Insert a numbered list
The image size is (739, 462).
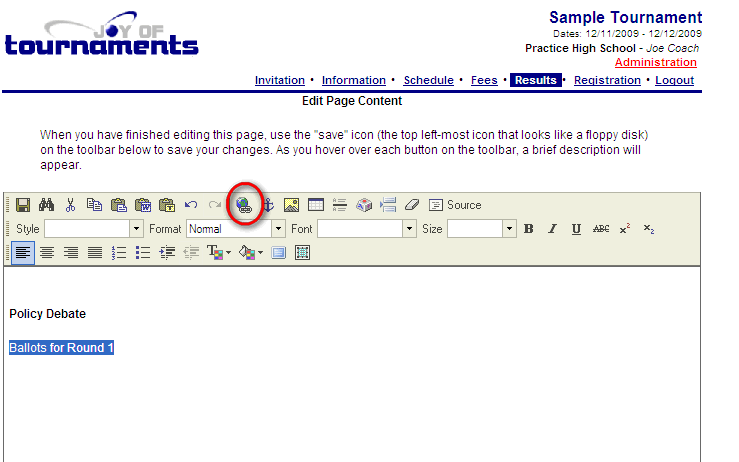119,253
